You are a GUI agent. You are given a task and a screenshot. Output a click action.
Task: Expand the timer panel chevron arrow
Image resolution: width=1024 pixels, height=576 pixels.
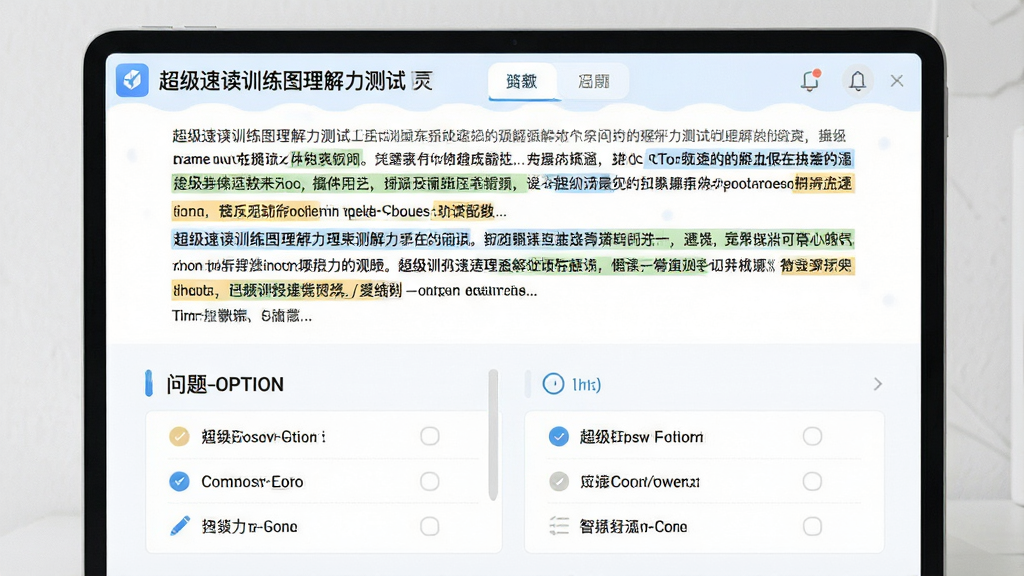(x=878, y=384)
